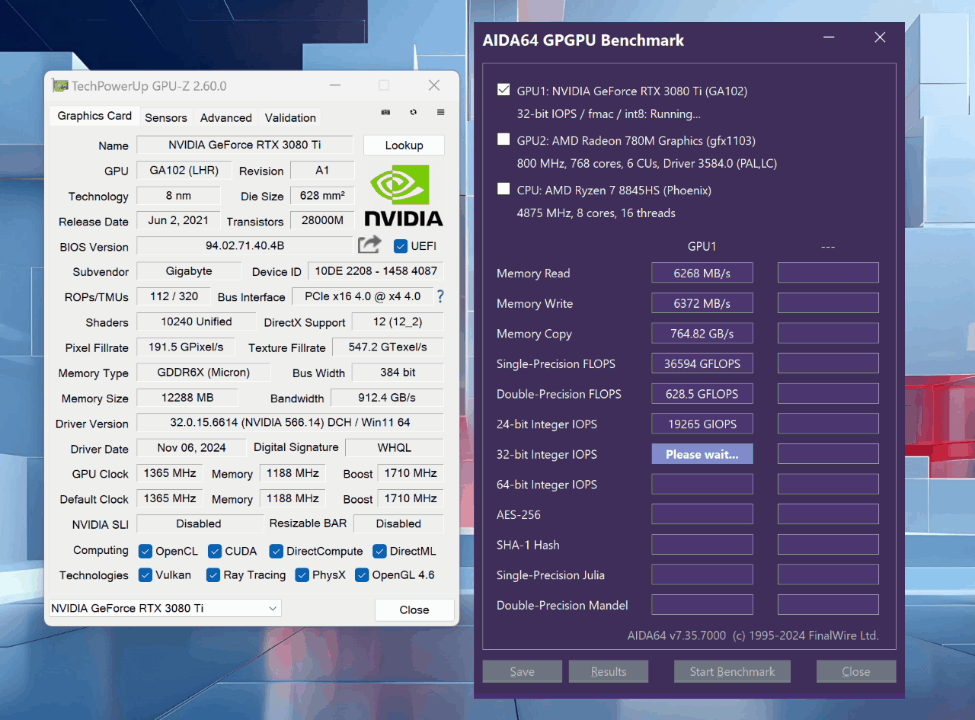The width and height of the screenshot is (975, 720).
Task: Click the 'Please wait...' 32-bit IOPS cell
Action: pyautogui.click(x=702, y=454)
